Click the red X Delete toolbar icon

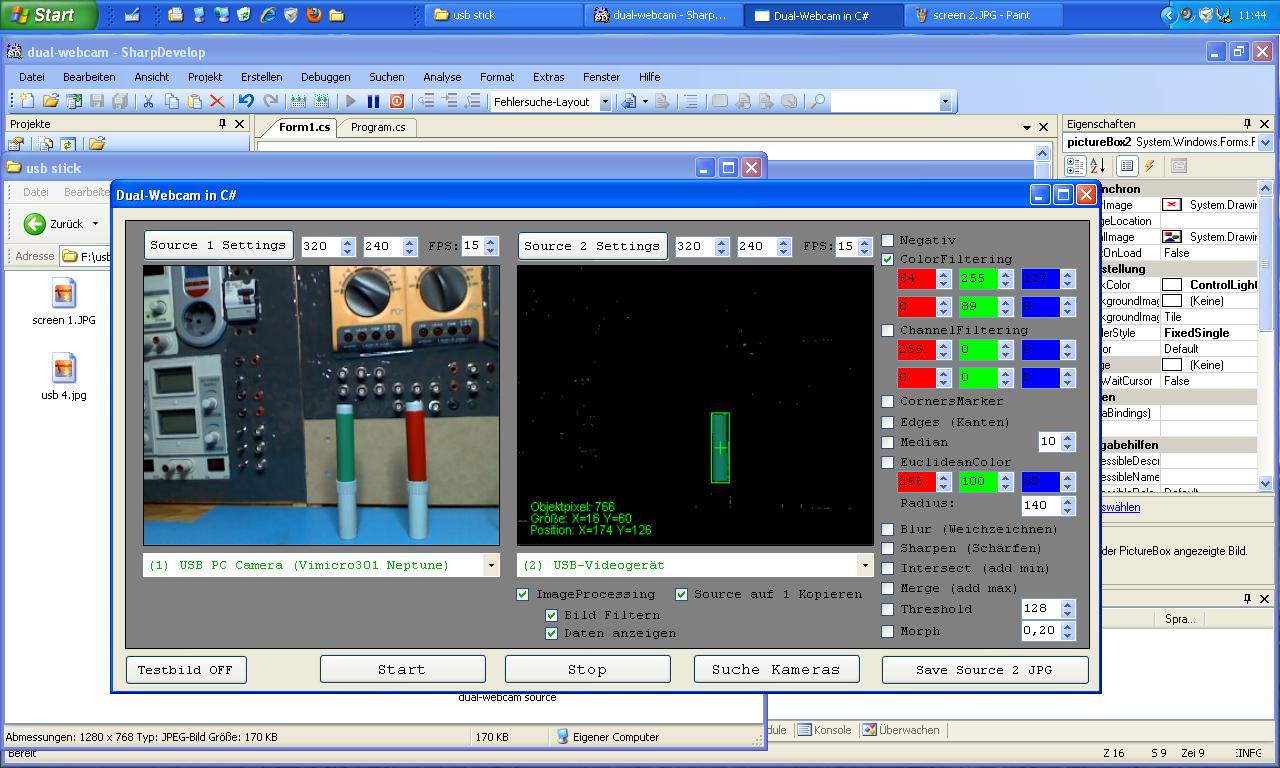(218, 101)
